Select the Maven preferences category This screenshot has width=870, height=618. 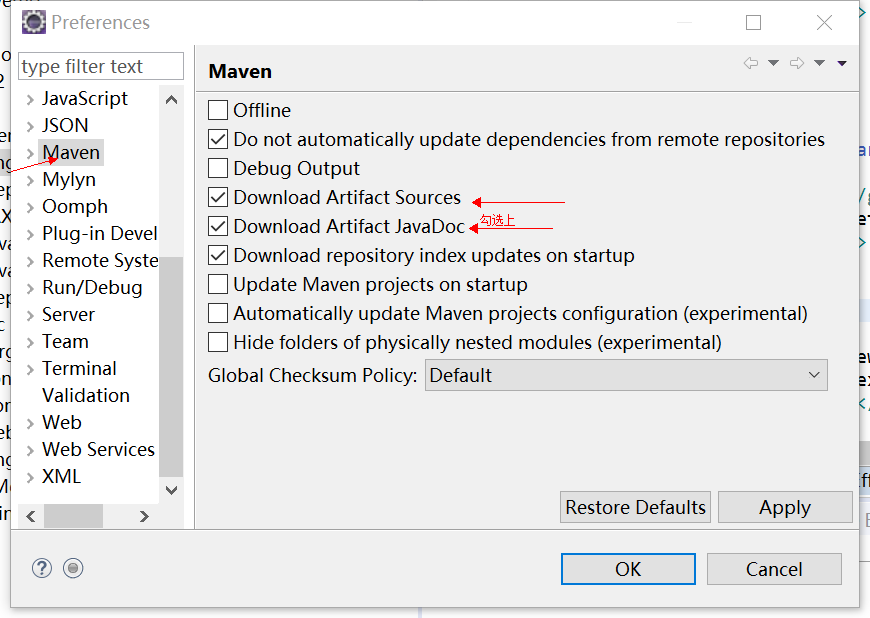[71, 152]
